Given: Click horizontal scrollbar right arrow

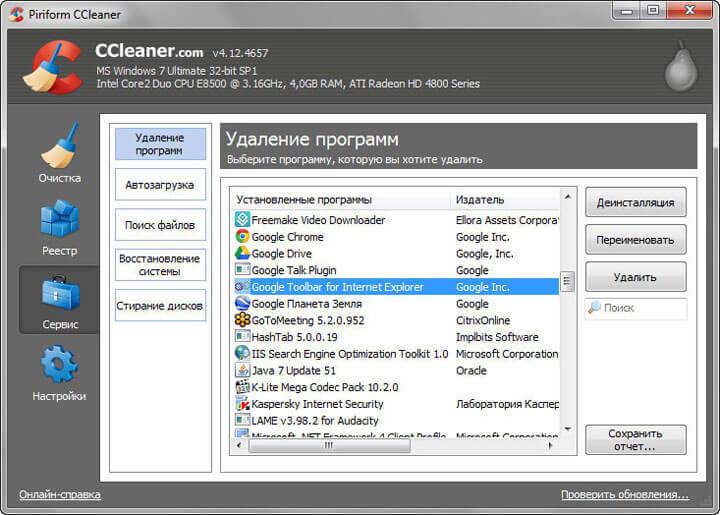Looking at the screenshot, I should pos(550,445).
